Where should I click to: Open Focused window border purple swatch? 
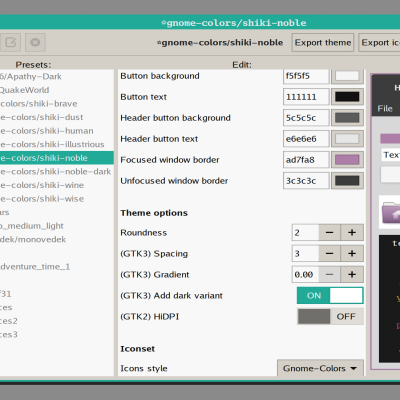pyautogui.click(x=347, y=160)
